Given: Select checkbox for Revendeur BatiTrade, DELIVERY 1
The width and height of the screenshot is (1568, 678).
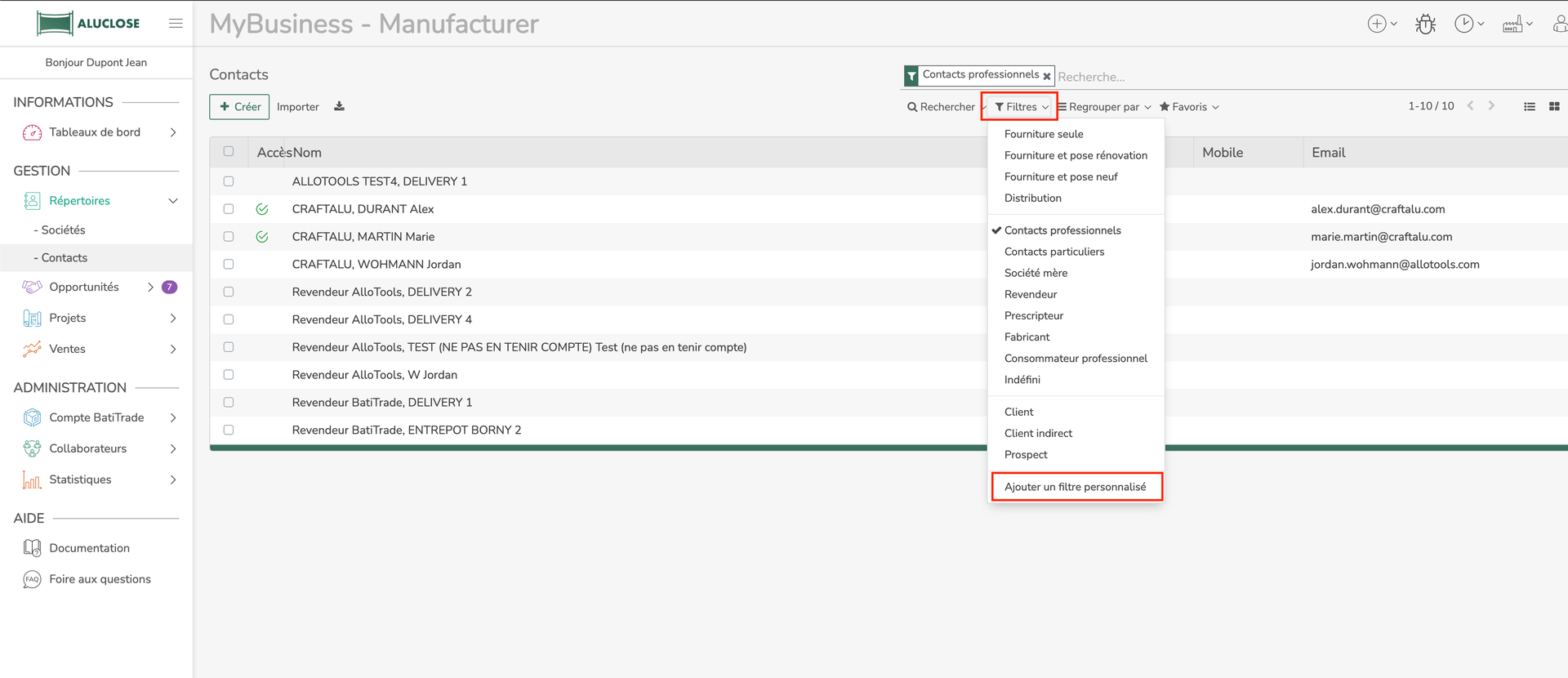Looking at the screenshot, I should [x=229, y=403].
